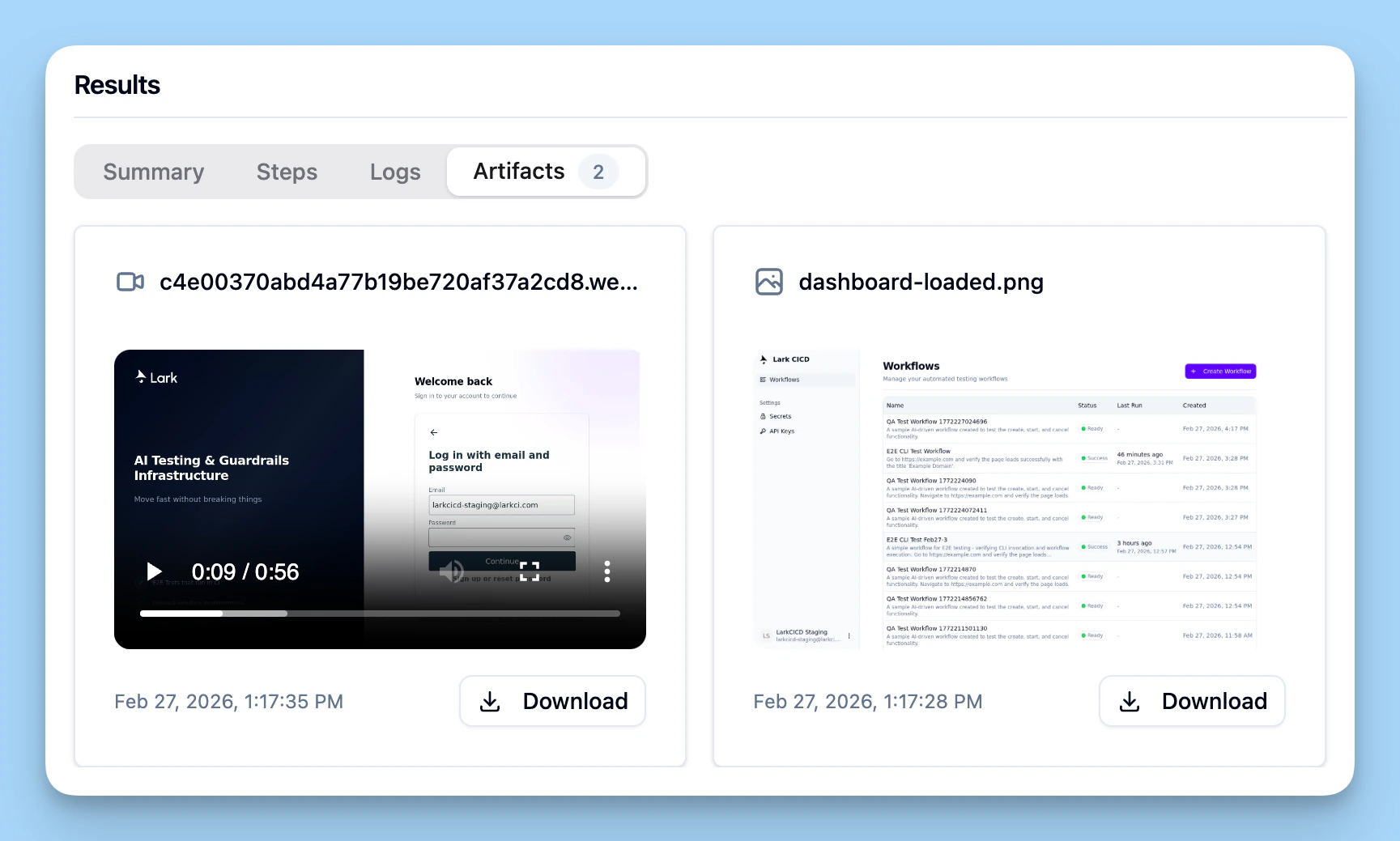Toggle password visibility with the eye icon
Viewport: 1400px width, 841px height.
[568, 537]
